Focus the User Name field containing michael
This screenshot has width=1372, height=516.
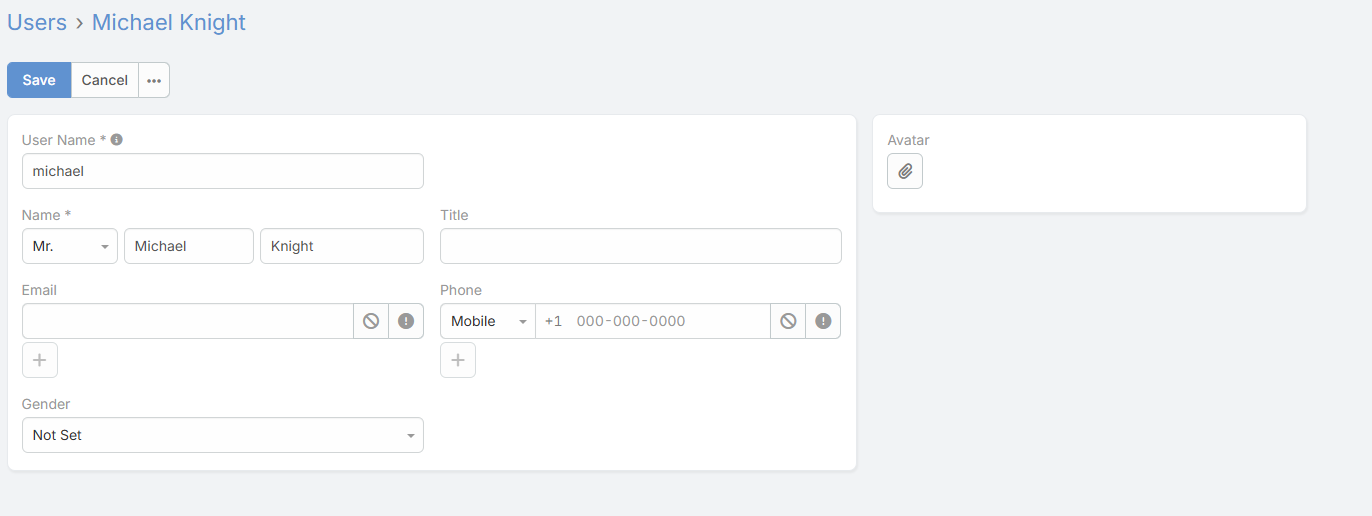[222, 171]
